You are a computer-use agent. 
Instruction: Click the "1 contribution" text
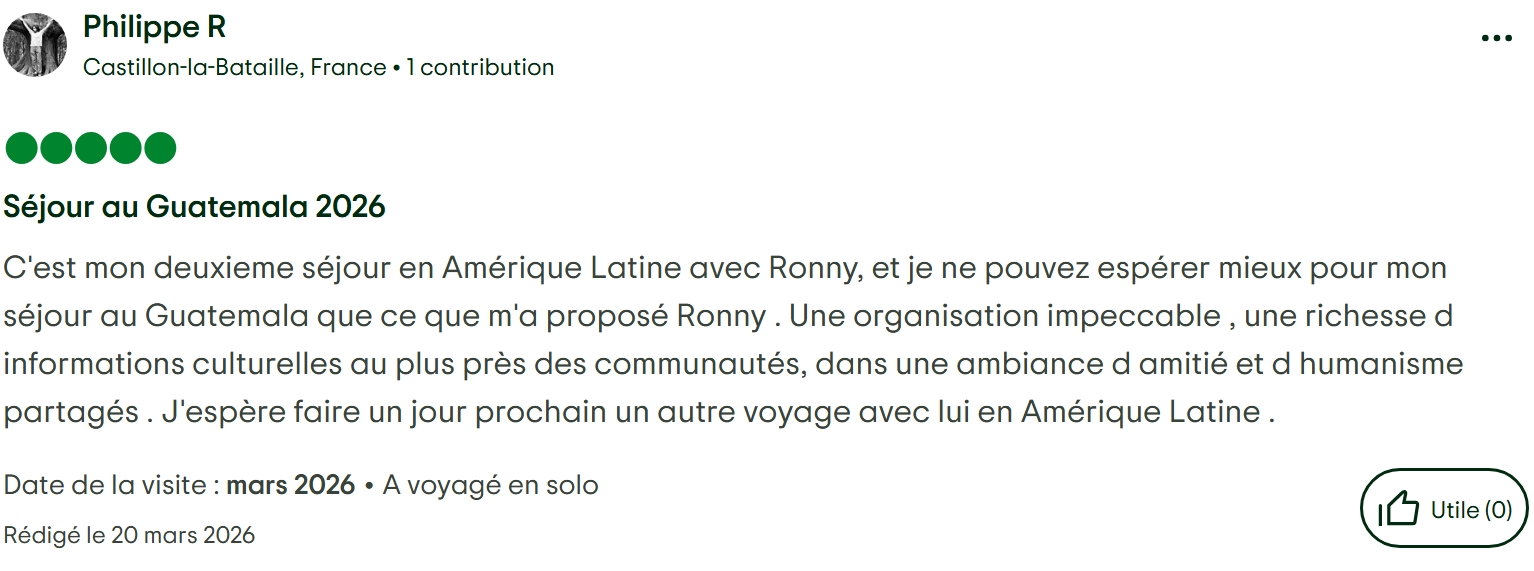tap(480, 67)
